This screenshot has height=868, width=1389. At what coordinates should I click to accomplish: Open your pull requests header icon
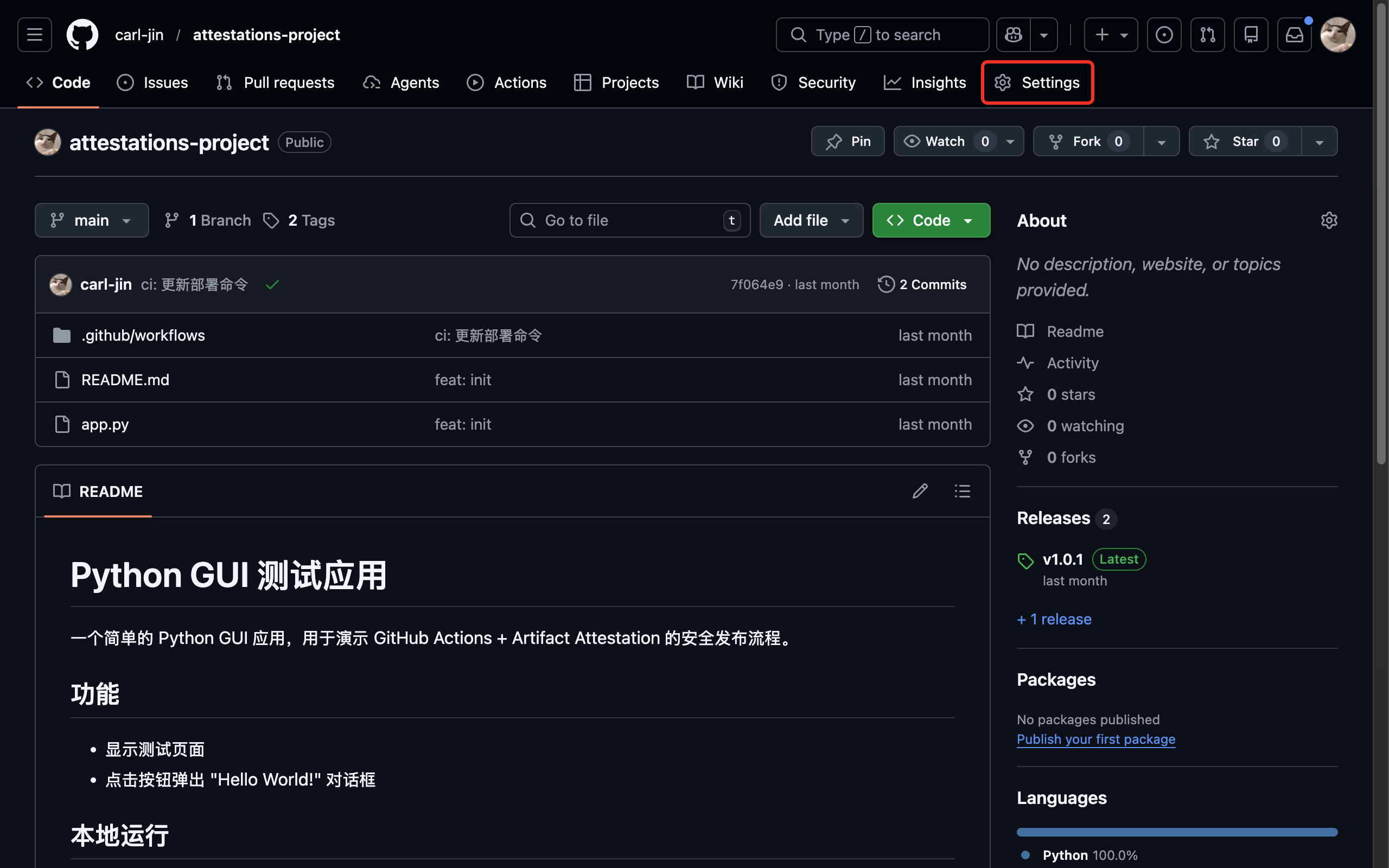click(1208, 34)
